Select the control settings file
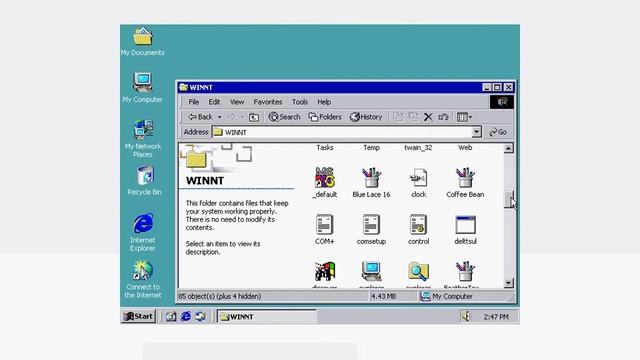Screen dimensions: 640x360 point(418,224)
